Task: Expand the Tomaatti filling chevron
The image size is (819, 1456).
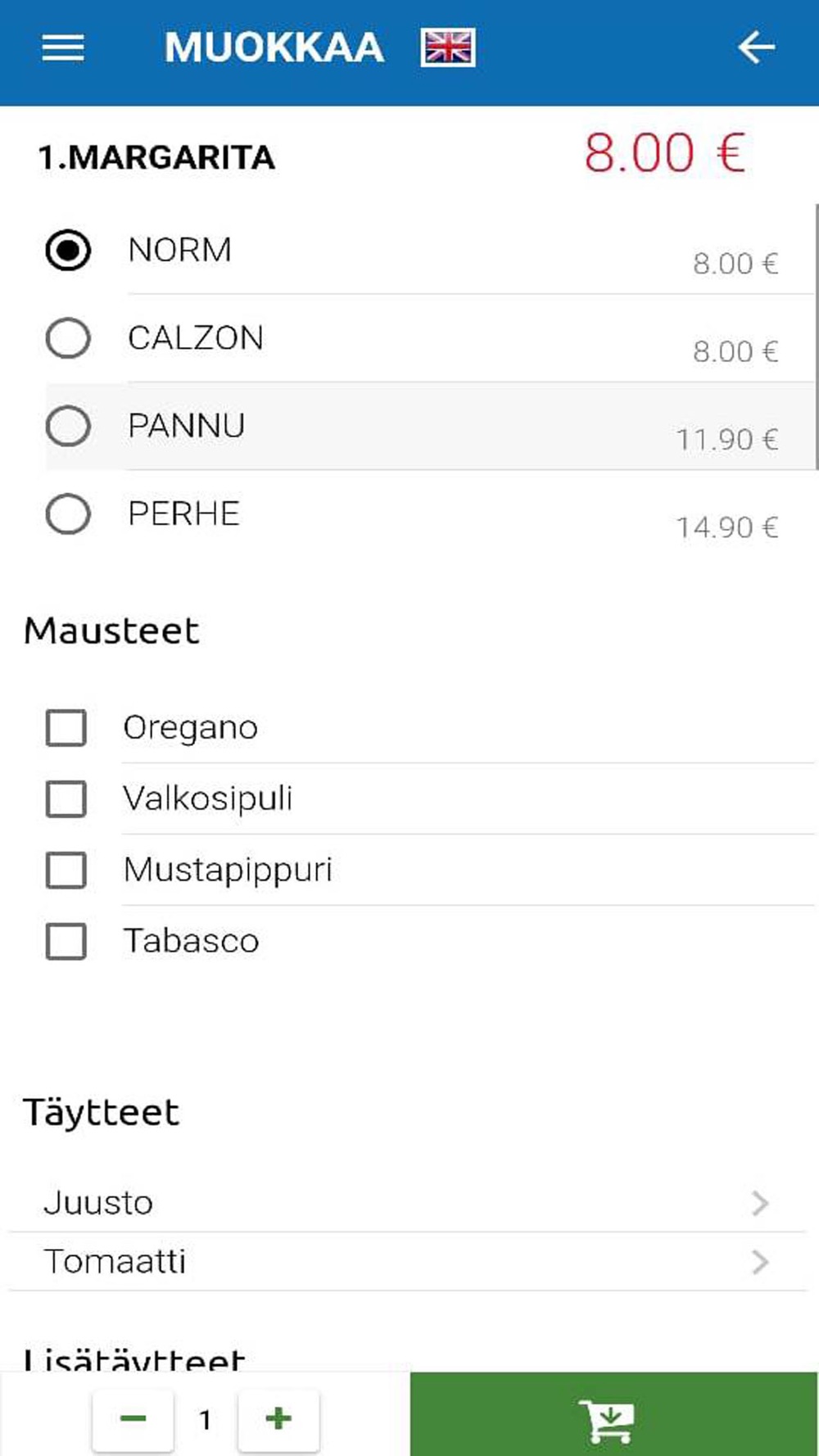Action: click(760, 1262)
